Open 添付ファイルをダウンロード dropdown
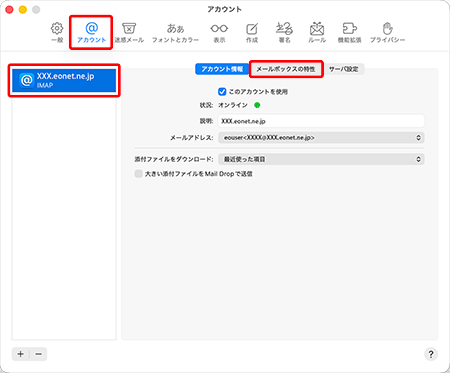Viewport: 450px width, 373px height. [x=321, y=159]
